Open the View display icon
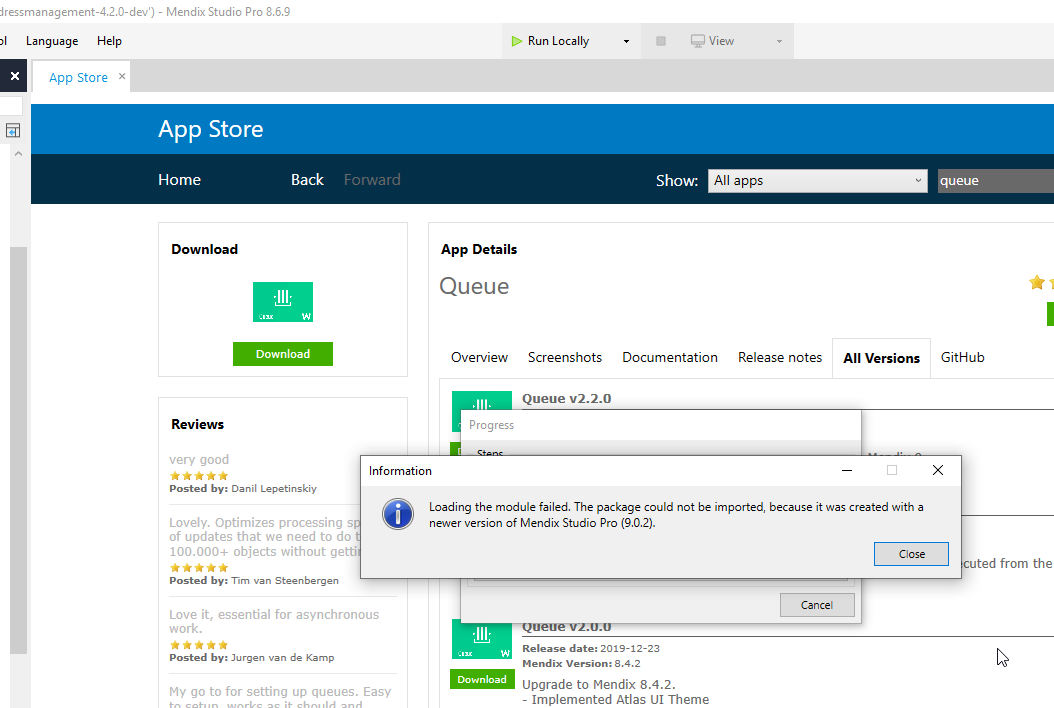The image size is (1054, 708). coord(697,40)
